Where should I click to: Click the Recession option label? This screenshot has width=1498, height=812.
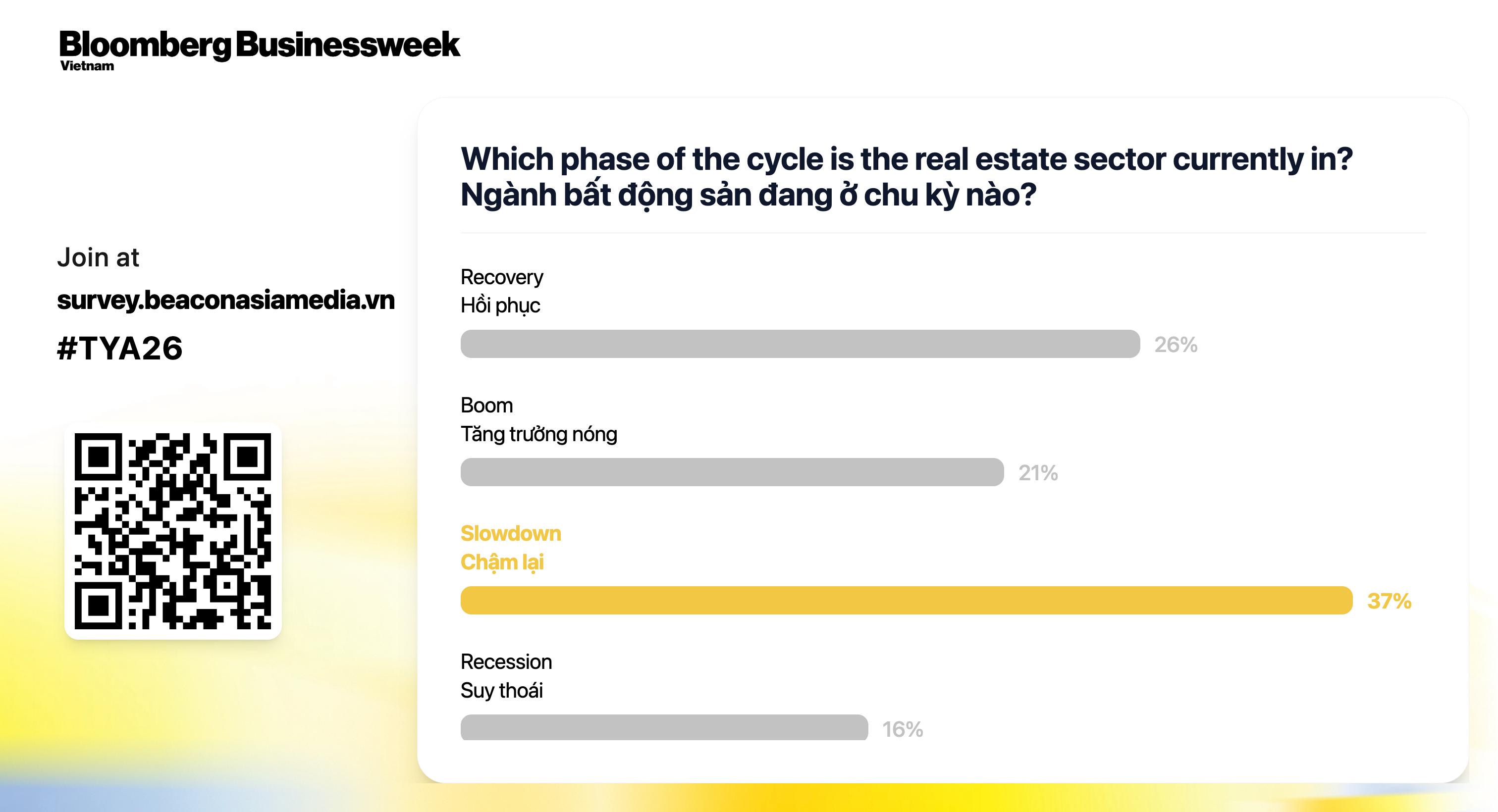(506, 662)
